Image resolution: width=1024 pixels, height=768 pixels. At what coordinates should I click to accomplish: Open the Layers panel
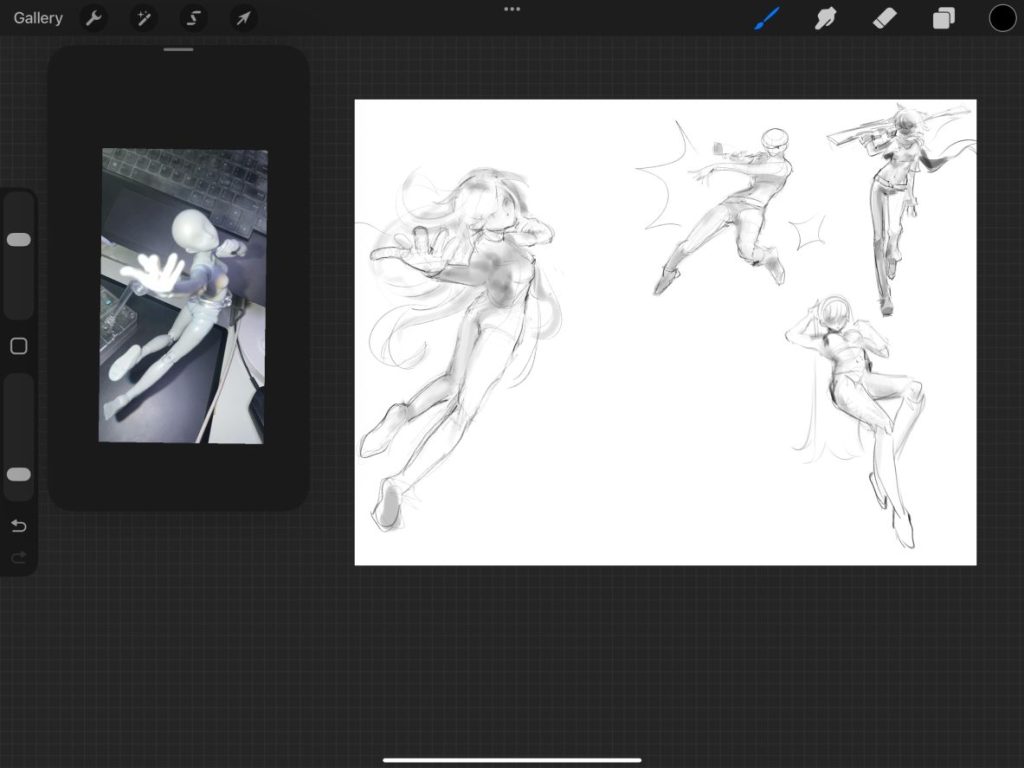pyautogui.click(x=943, y=18)
